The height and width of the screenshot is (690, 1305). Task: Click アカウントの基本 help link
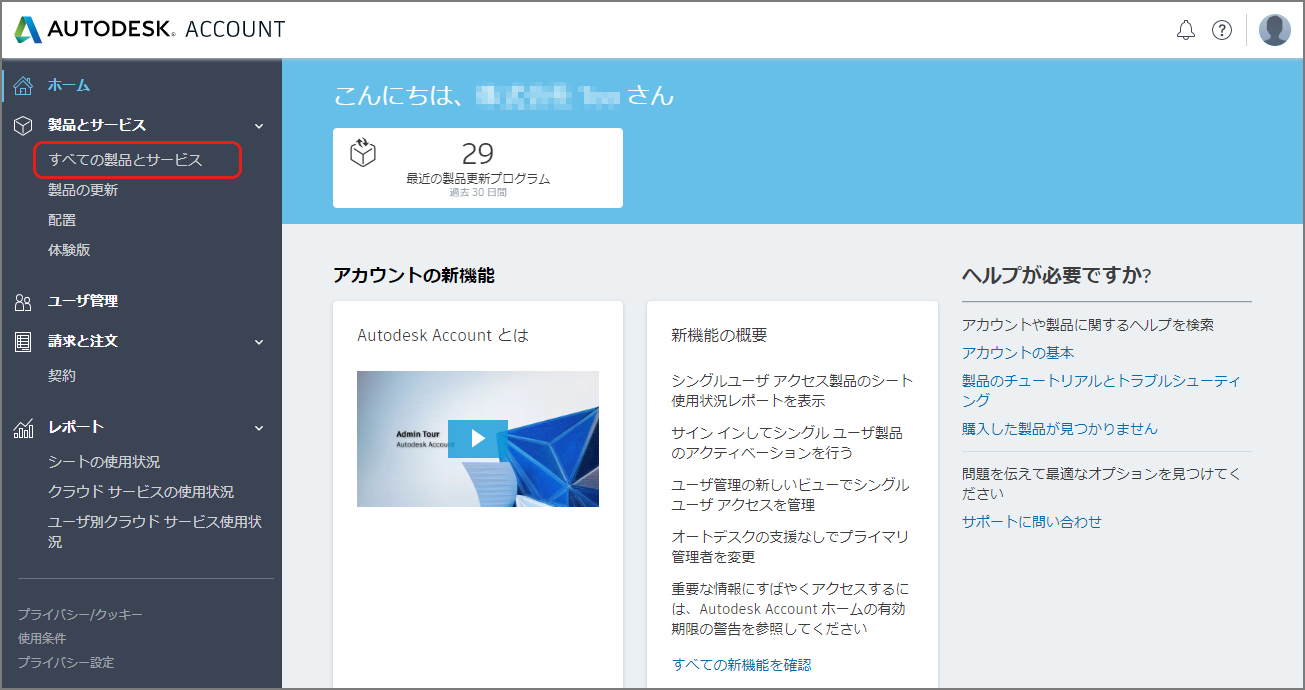(x=1018, y=353)
